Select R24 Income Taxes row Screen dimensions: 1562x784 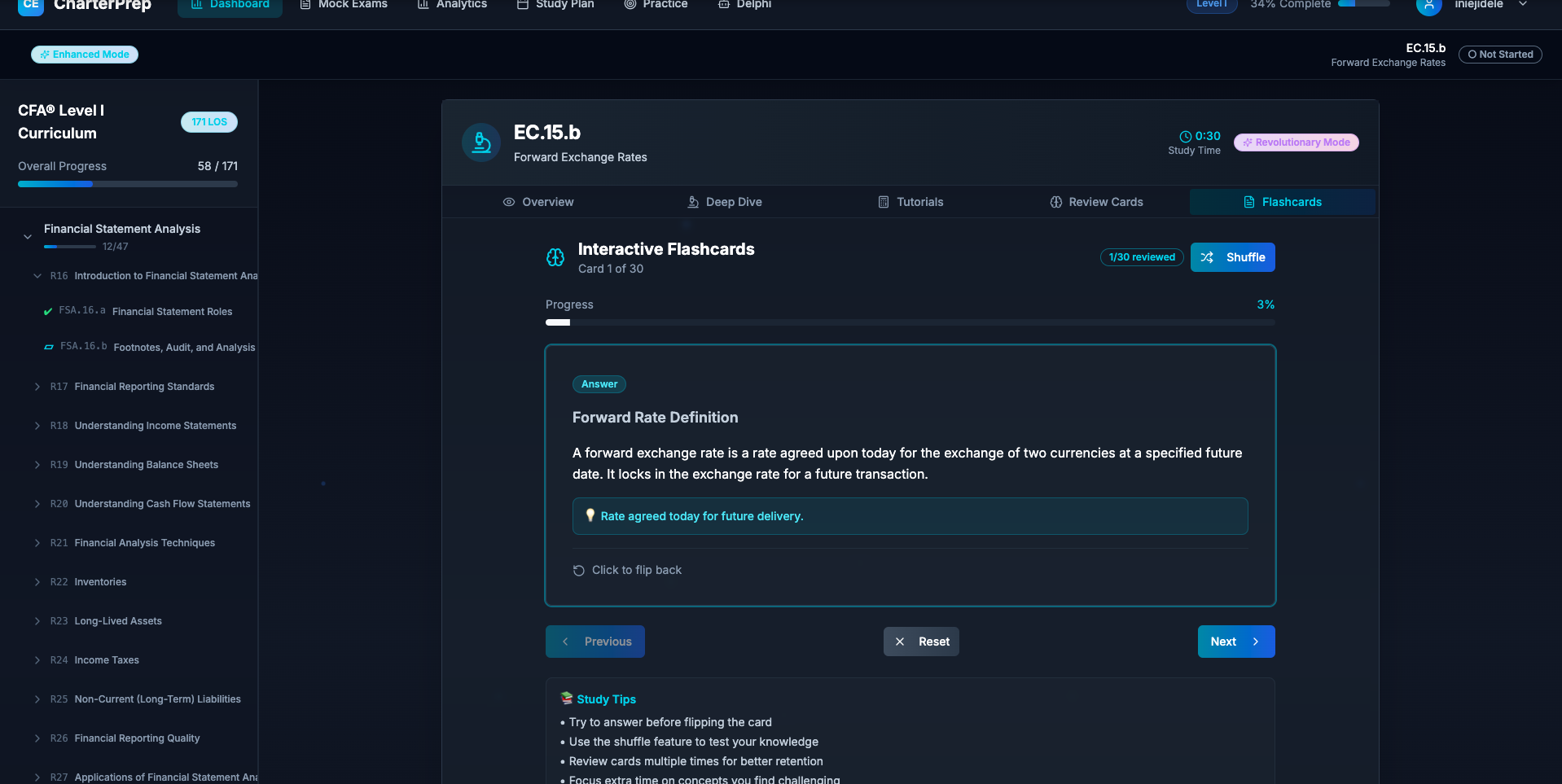click(129, 660)
